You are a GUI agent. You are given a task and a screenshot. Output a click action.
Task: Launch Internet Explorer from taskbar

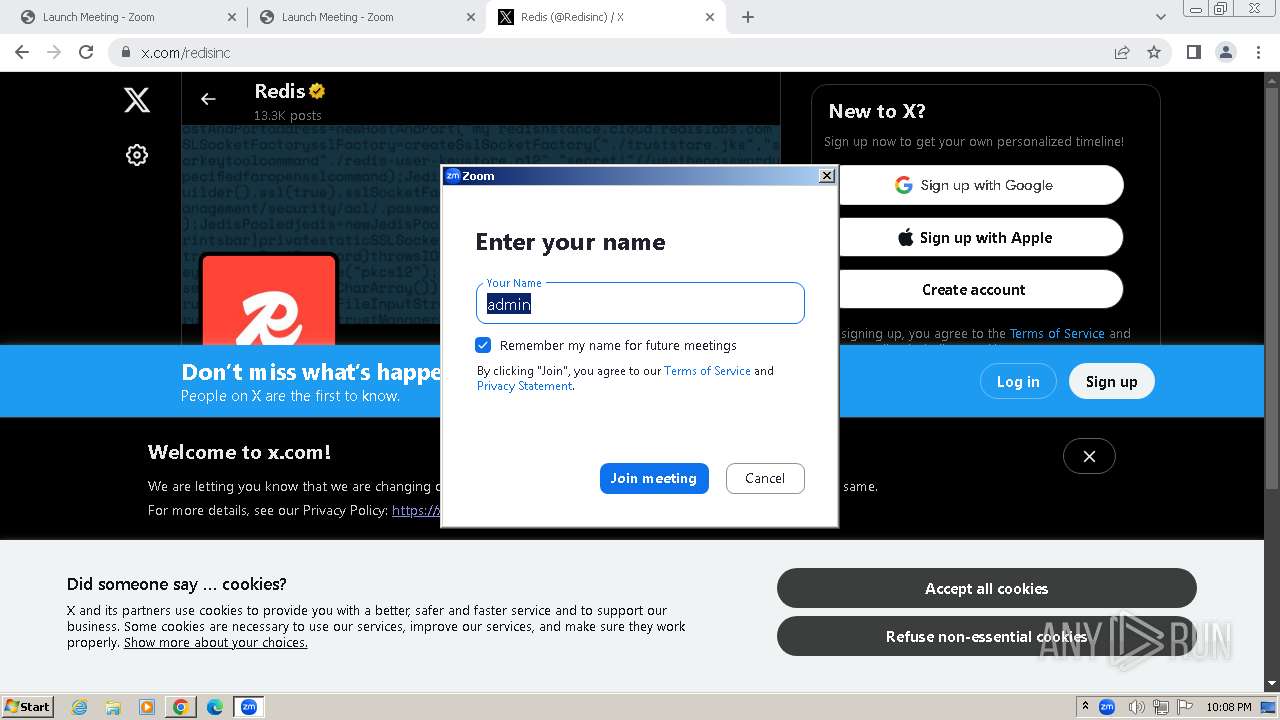(80, 707)
